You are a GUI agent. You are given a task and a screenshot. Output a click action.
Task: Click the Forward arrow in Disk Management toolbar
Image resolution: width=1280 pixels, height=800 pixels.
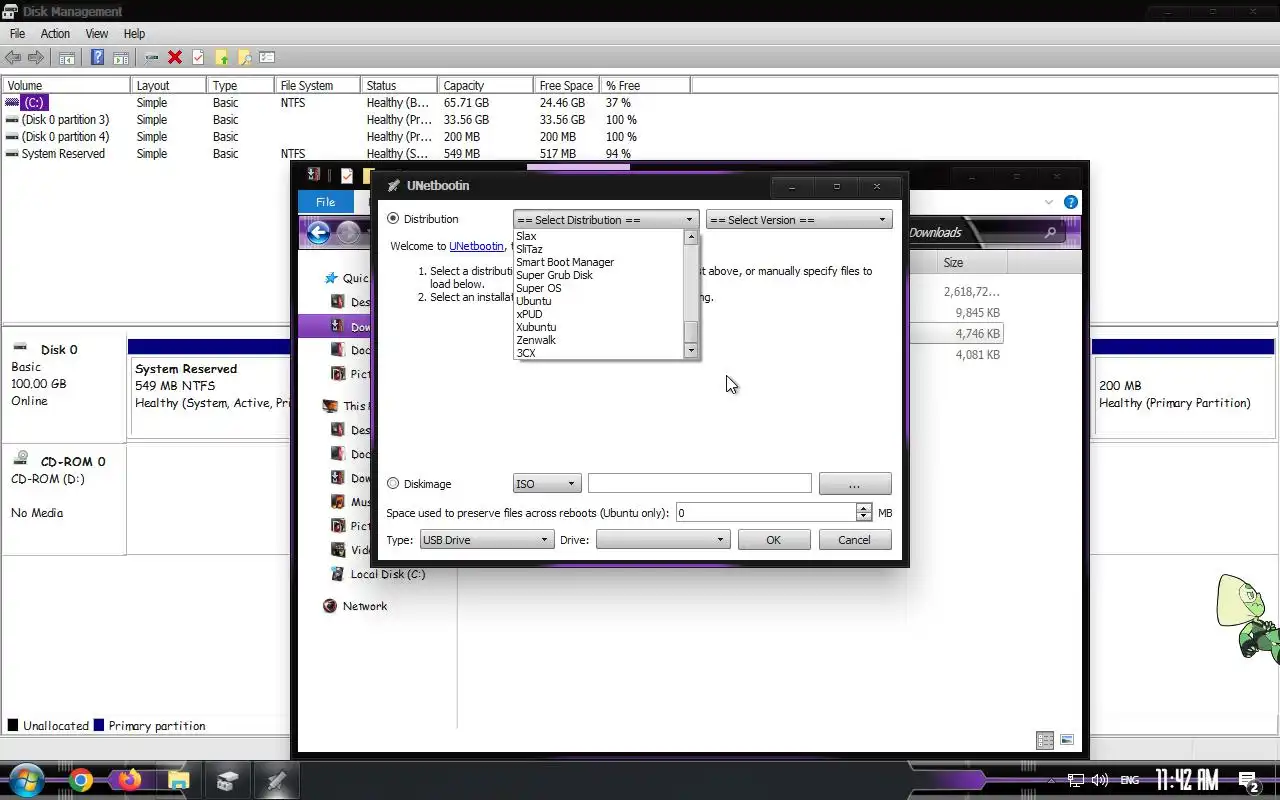(x=36, y=58)
